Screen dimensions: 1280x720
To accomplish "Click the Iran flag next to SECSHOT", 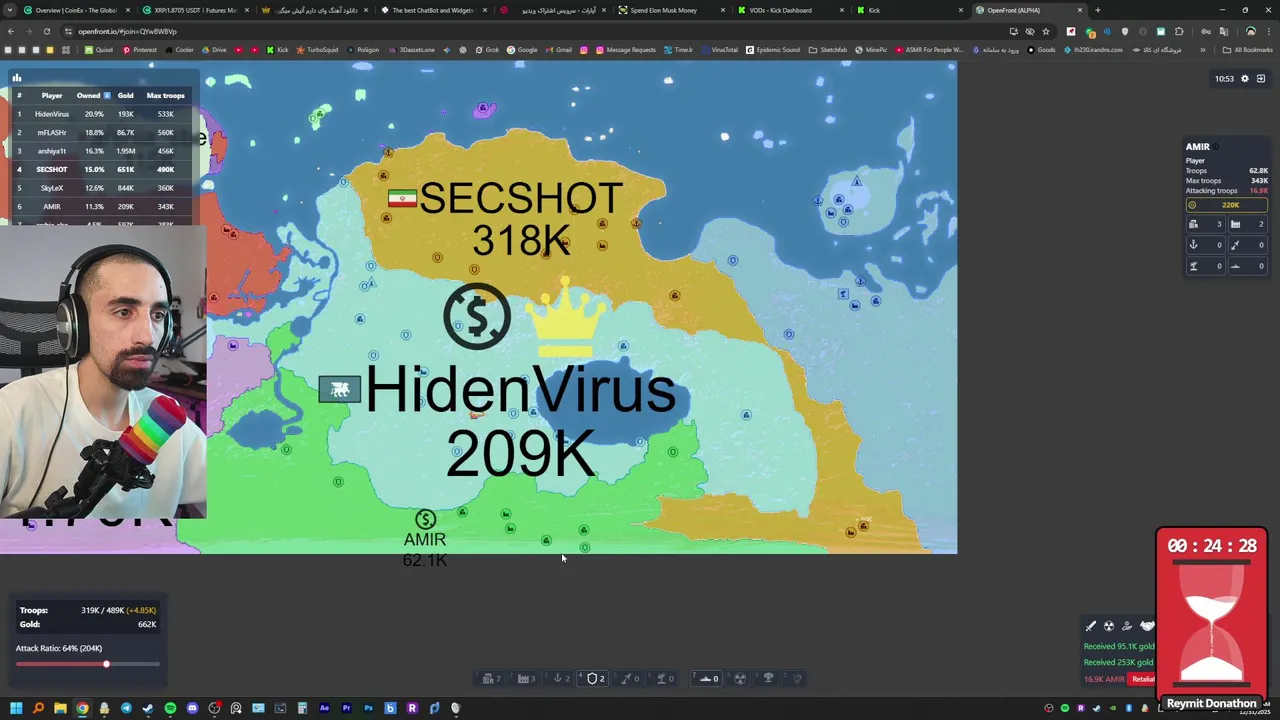I will [x=402, y=199].
